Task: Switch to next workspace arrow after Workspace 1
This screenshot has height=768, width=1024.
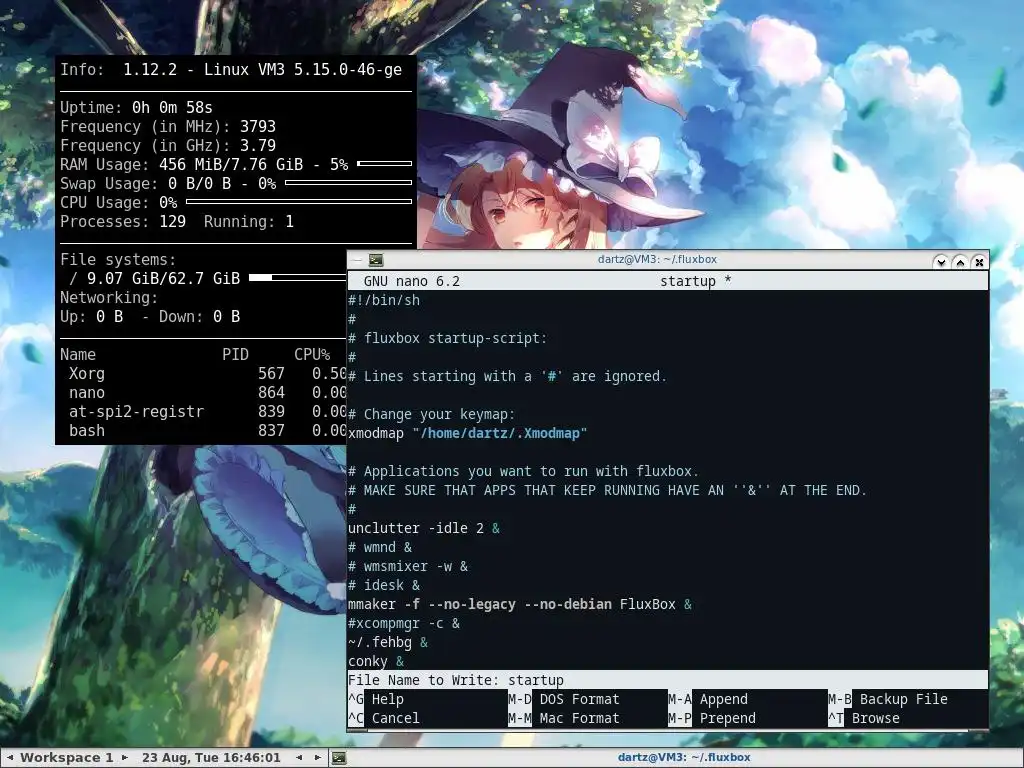Action: coord(125,758)
